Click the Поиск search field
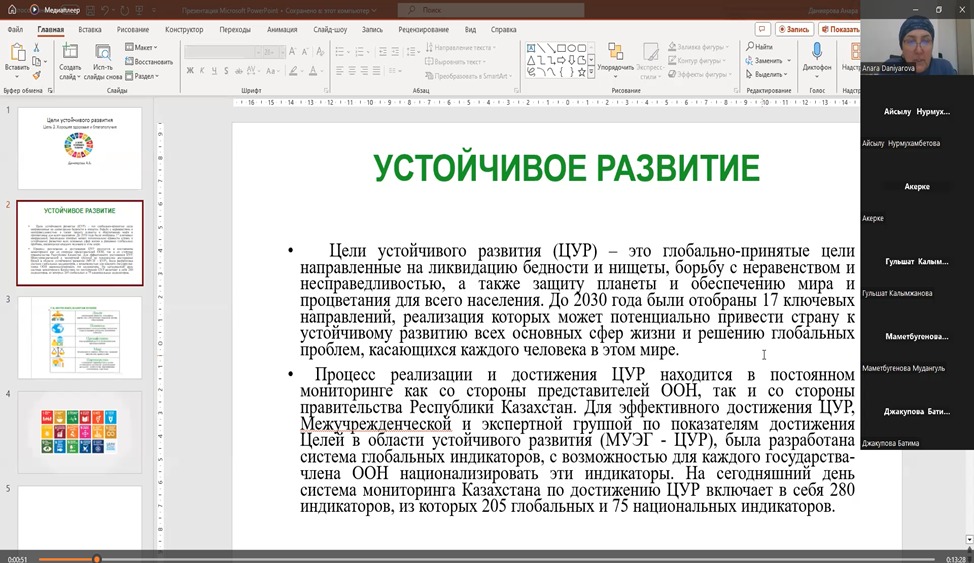974x563 pixels. click(x=491, y=10)
